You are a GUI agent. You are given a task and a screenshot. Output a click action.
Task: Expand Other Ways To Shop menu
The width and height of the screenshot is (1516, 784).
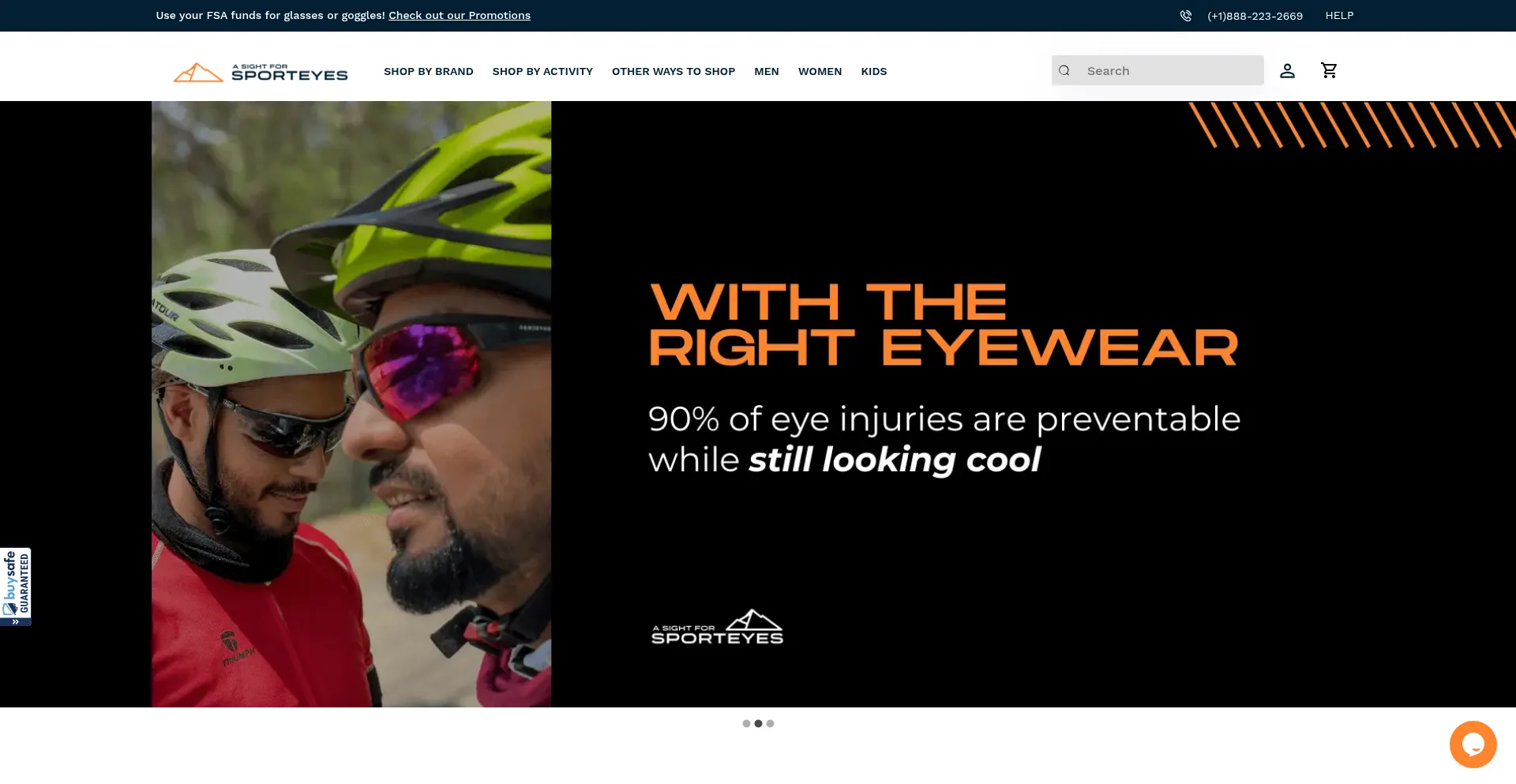tap(674, 71)
